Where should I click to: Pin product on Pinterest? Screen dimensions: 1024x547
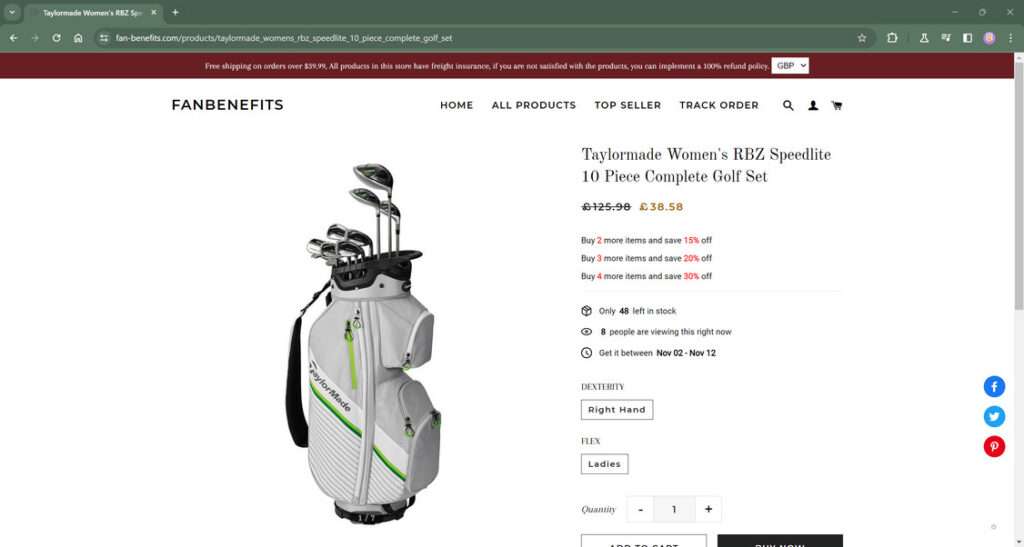pyautogui.click(x=994, y=446)
